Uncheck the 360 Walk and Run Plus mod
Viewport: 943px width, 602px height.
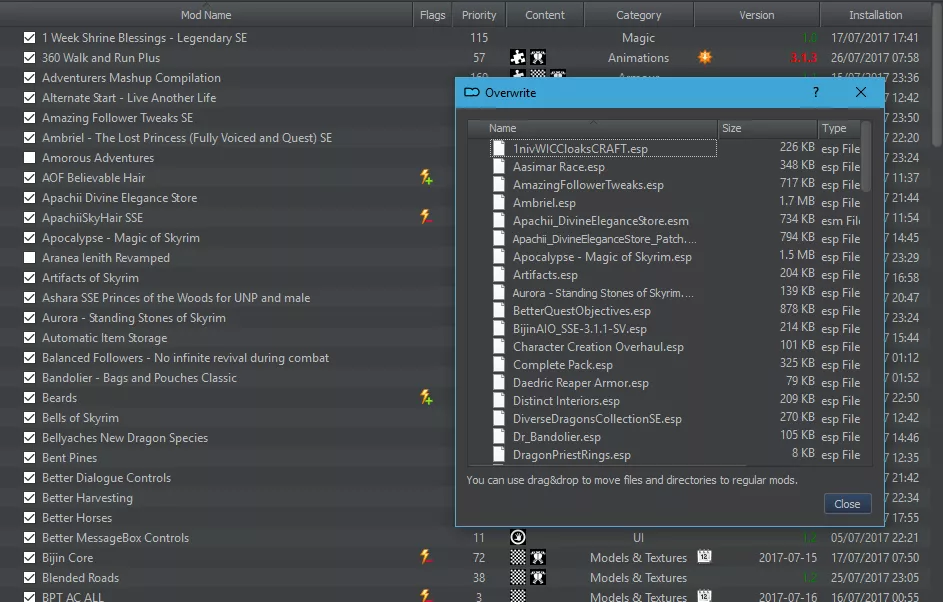coord(29,58)
